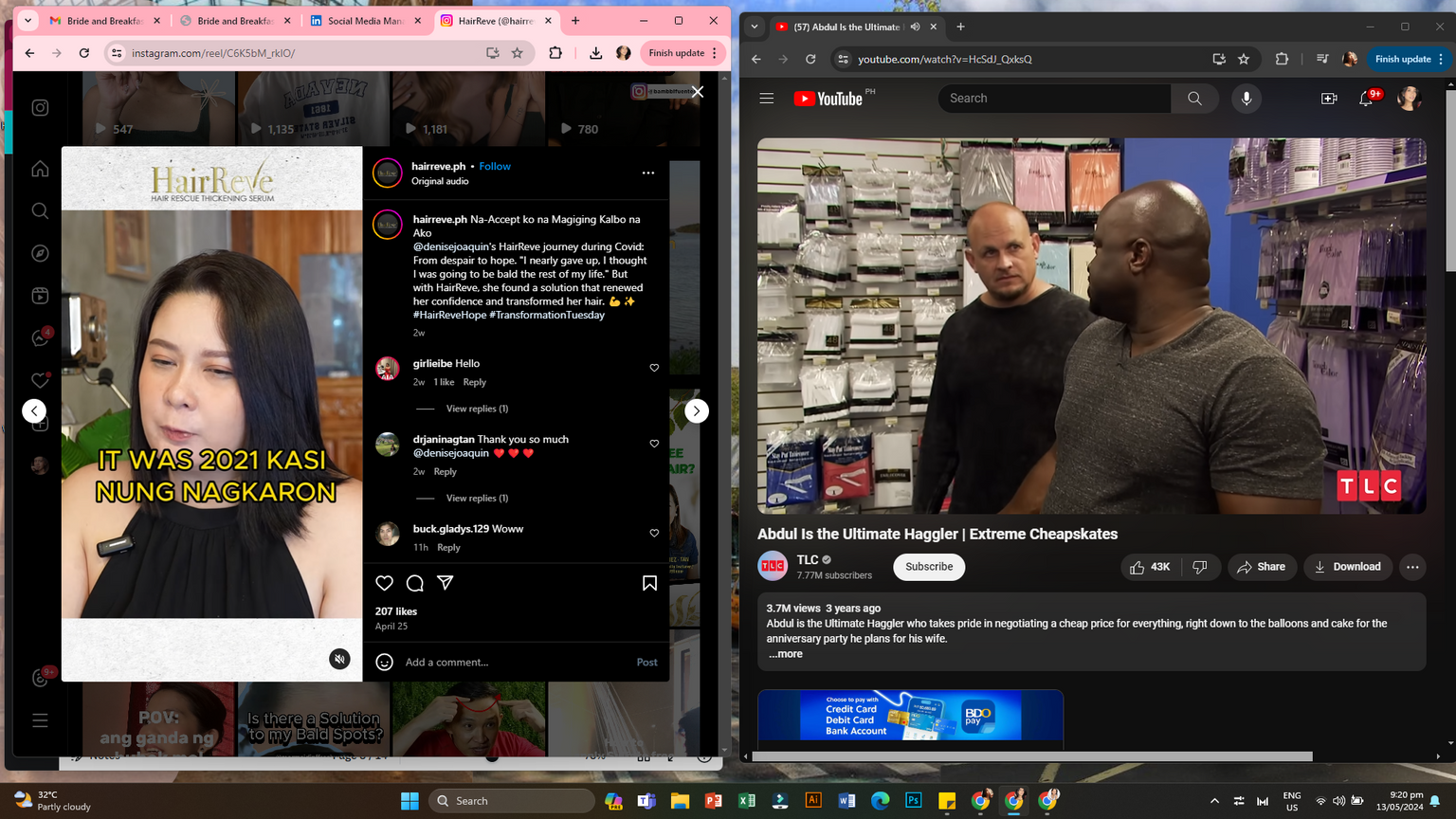
Task: Switch to first Bride and Breakfast Gmail tab
Action: tap(104, 20)
